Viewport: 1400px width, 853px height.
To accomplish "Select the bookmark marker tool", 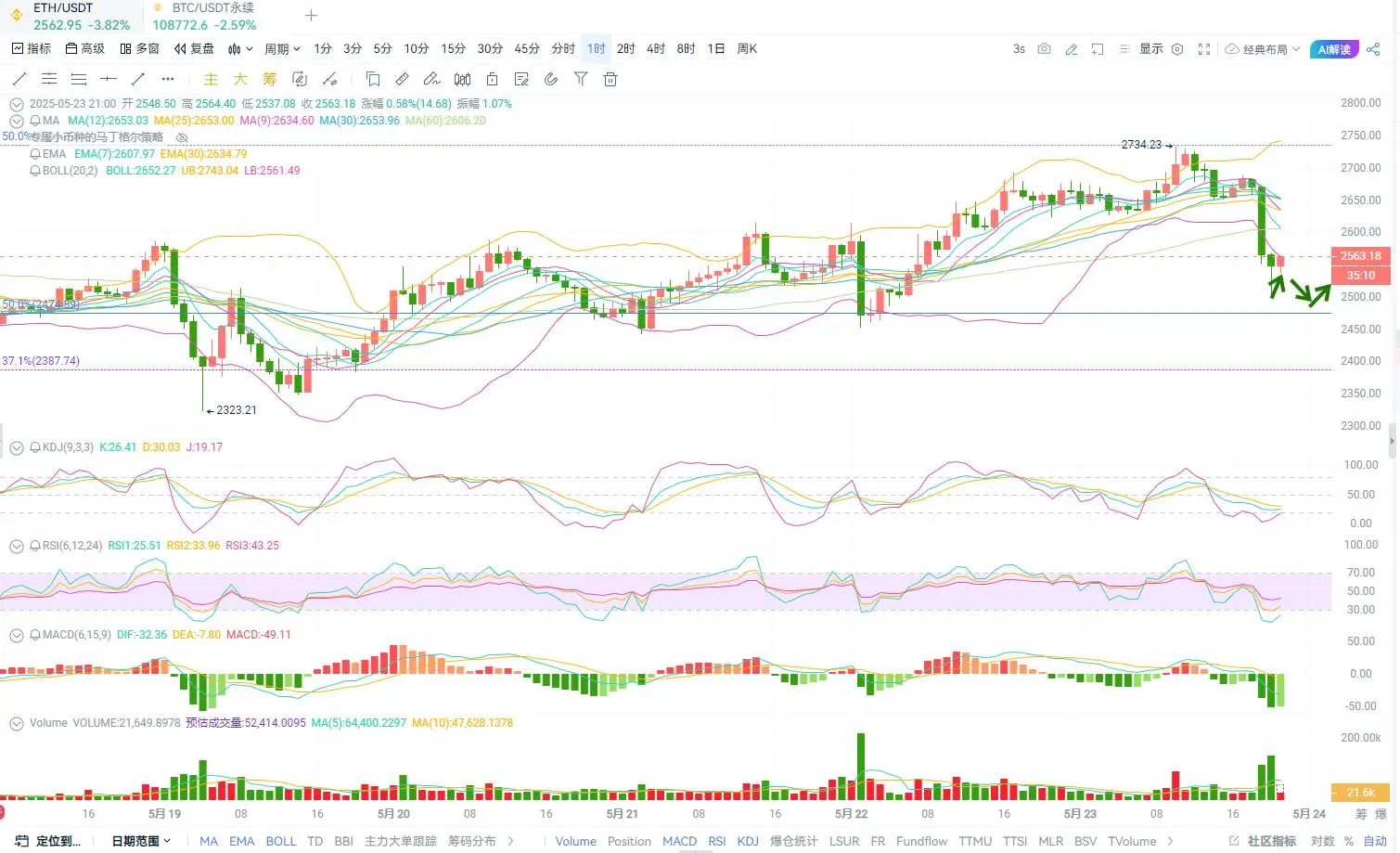I will (373, 79).
